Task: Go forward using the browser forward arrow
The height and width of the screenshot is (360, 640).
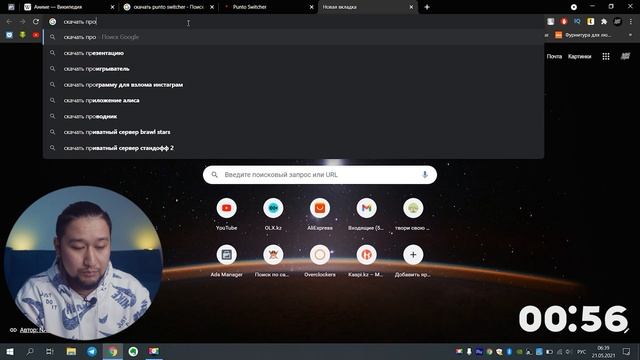Action: click(x=22, y=22)
